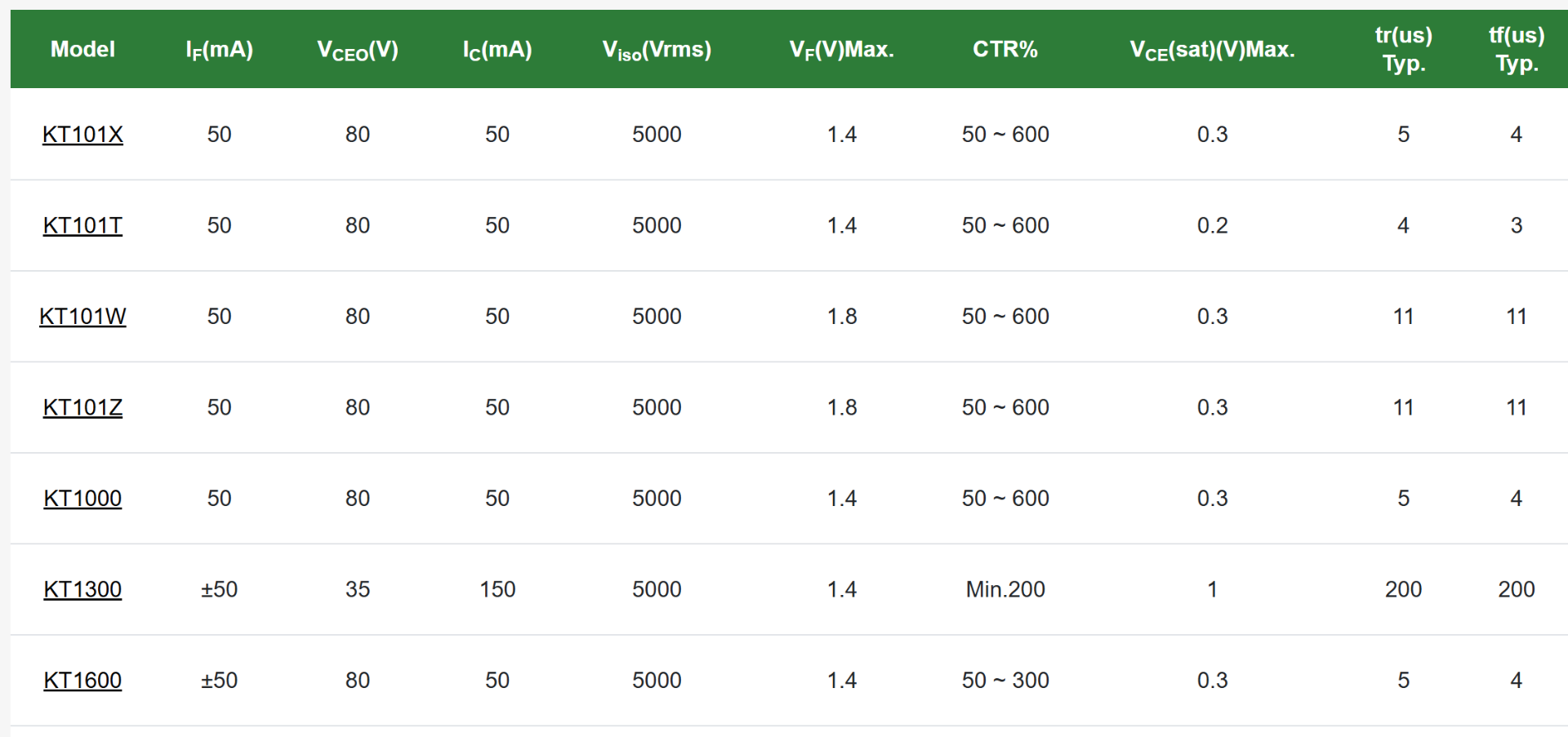Screen dimensions: 1568x737
Task: Click the CTR% column header
Action: [1005, 49]
